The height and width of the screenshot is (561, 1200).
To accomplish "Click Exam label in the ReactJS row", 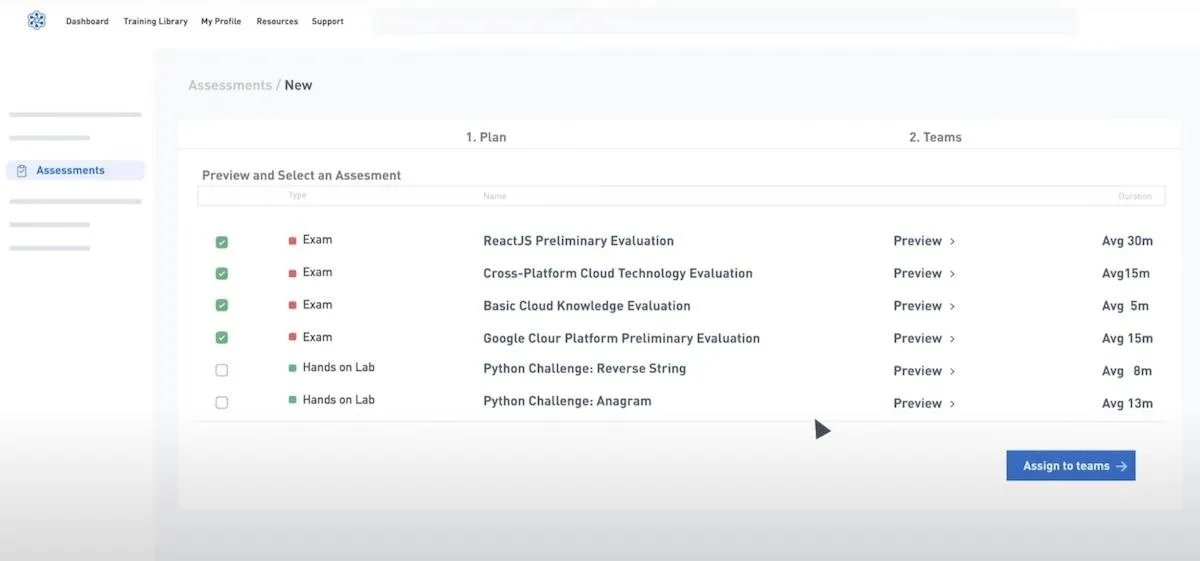I will [x=317, y=240].
